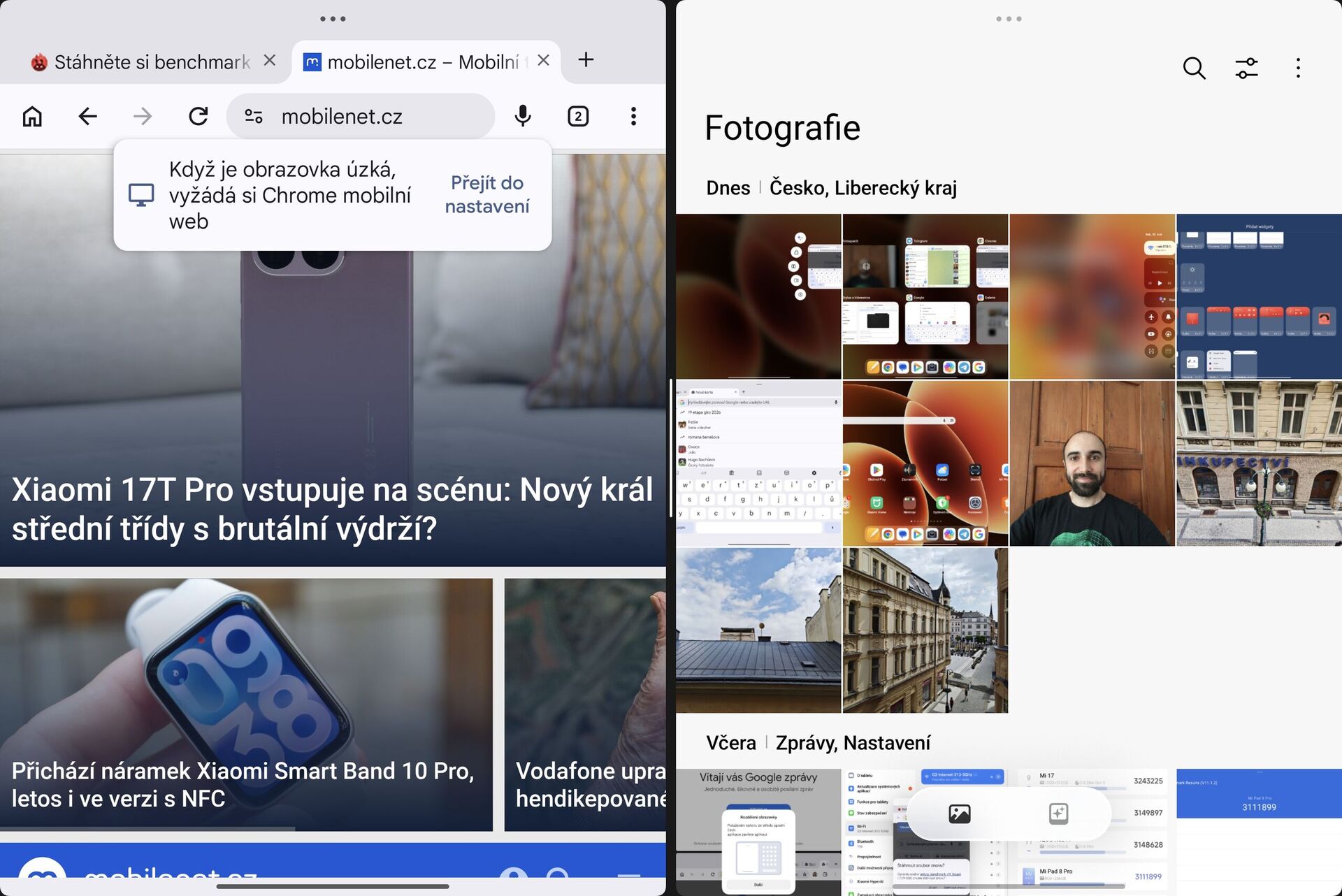Open the recent apps screenshot thumbnail

pos(925,296)
